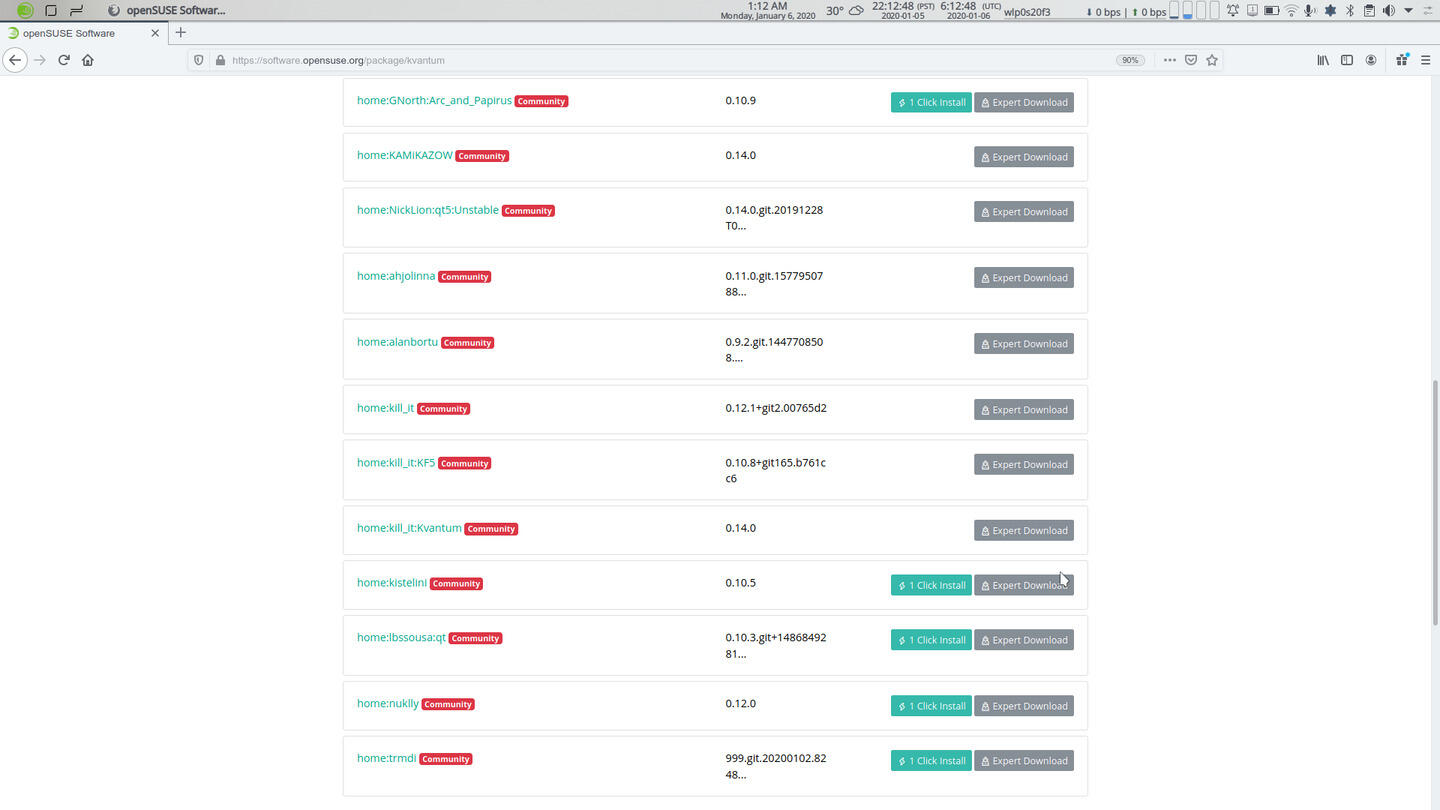Show site security lock info
Viewport: 1440px width, 810px height.
pyautogui.click(x=219, y=60)
